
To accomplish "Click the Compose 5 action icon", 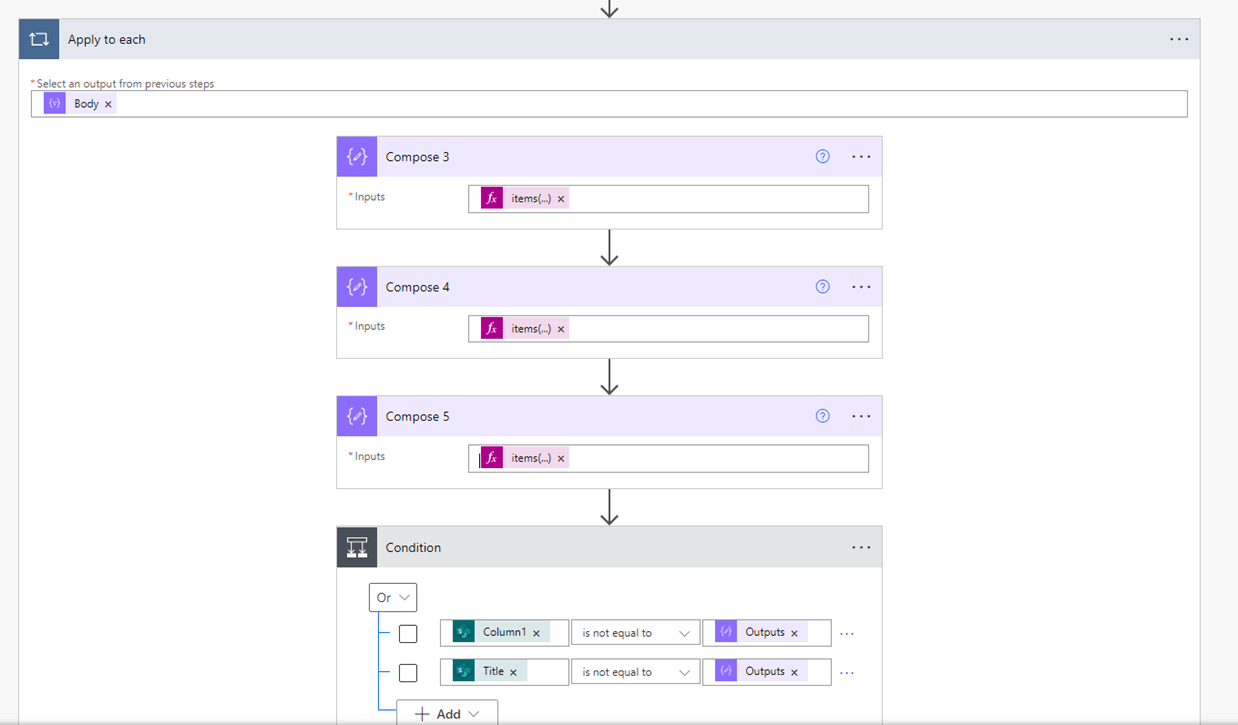I will [x=357, y=416].
